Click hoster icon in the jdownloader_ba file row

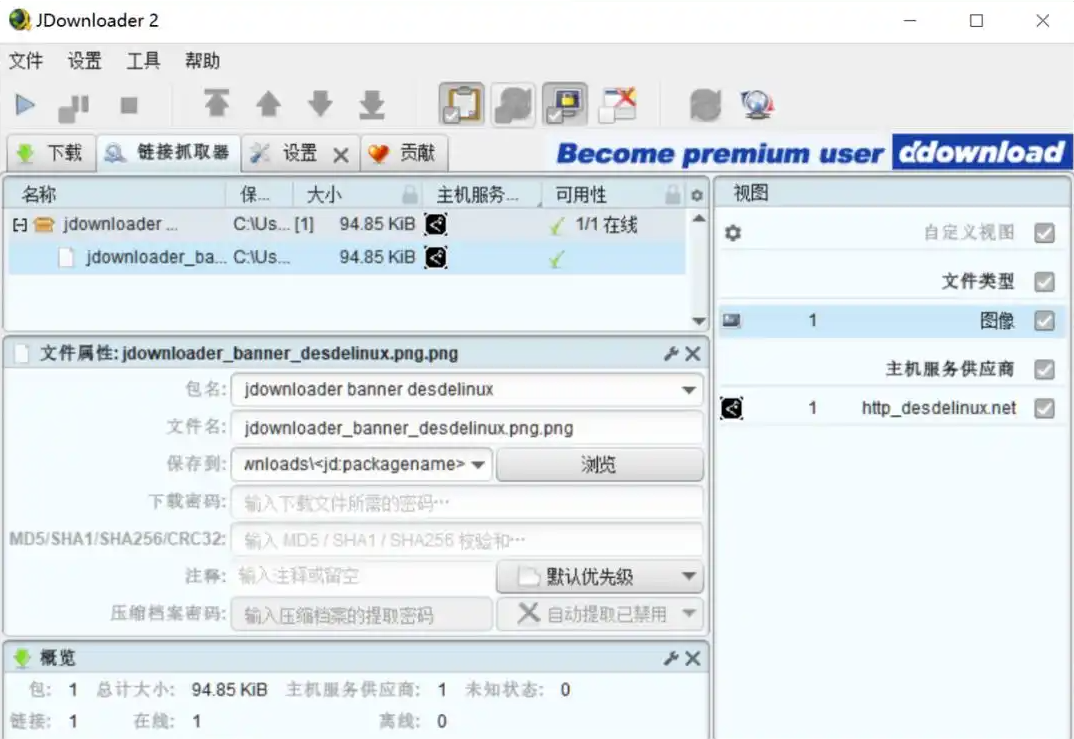tap(436, 257)
